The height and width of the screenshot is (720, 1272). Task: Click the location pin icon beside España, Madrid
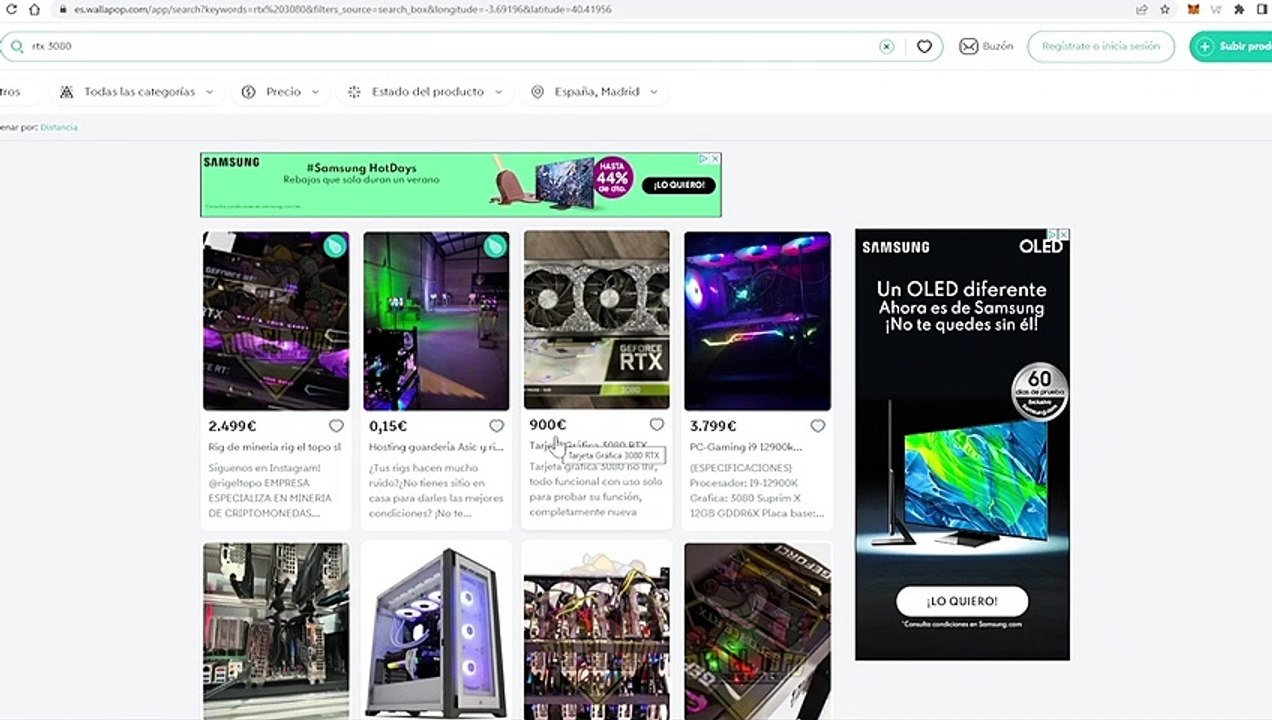coord(537,91)
